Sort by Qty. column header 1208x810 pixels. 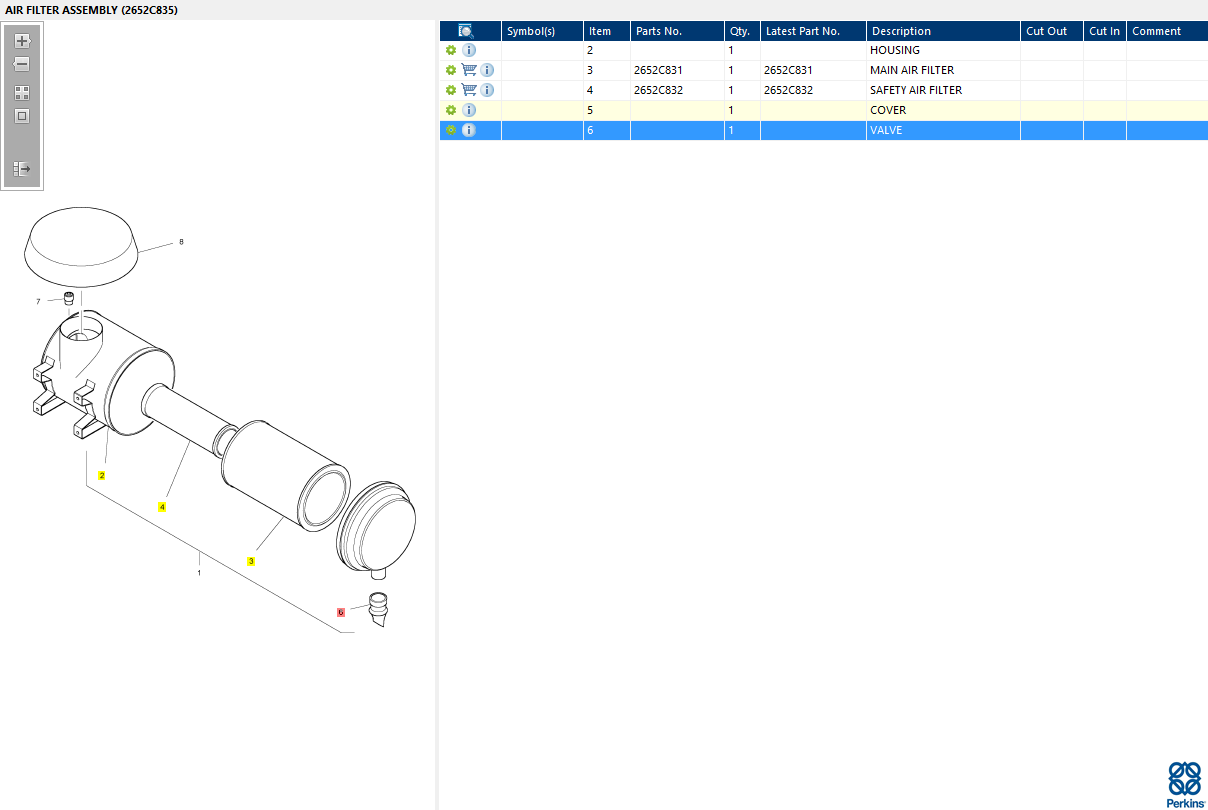pyautogui.click(x=742, y=31)
